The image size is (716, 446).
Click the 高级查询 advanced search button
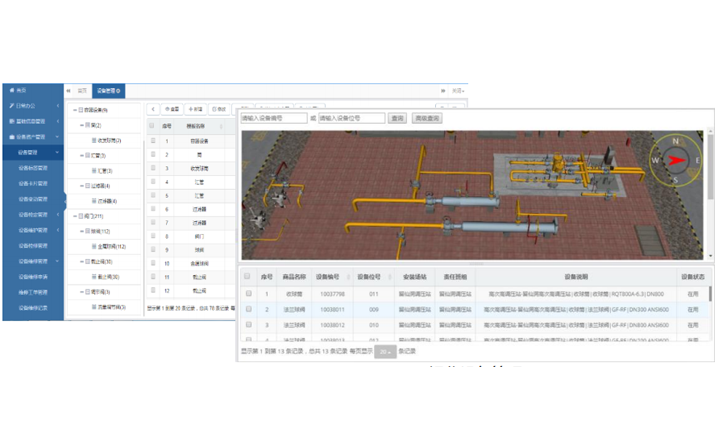pyautogui.click(x=427, y=118)
